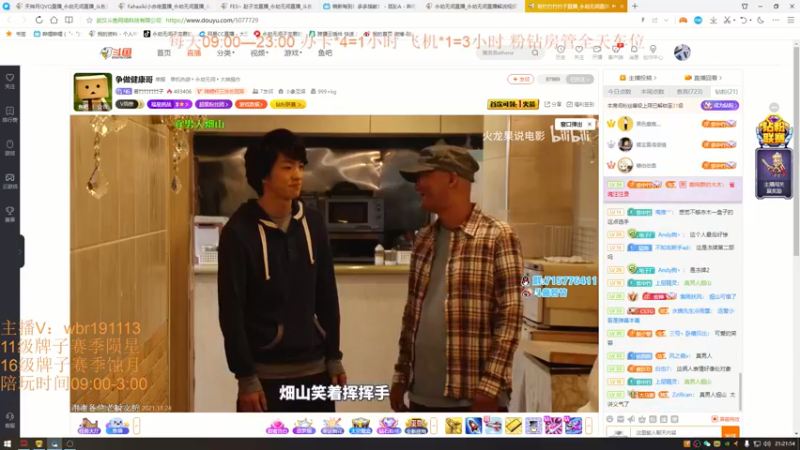This screenshot has height=450, width=800.
Task: Close the 窗口弹出 popup button
Action: [589, 124]
